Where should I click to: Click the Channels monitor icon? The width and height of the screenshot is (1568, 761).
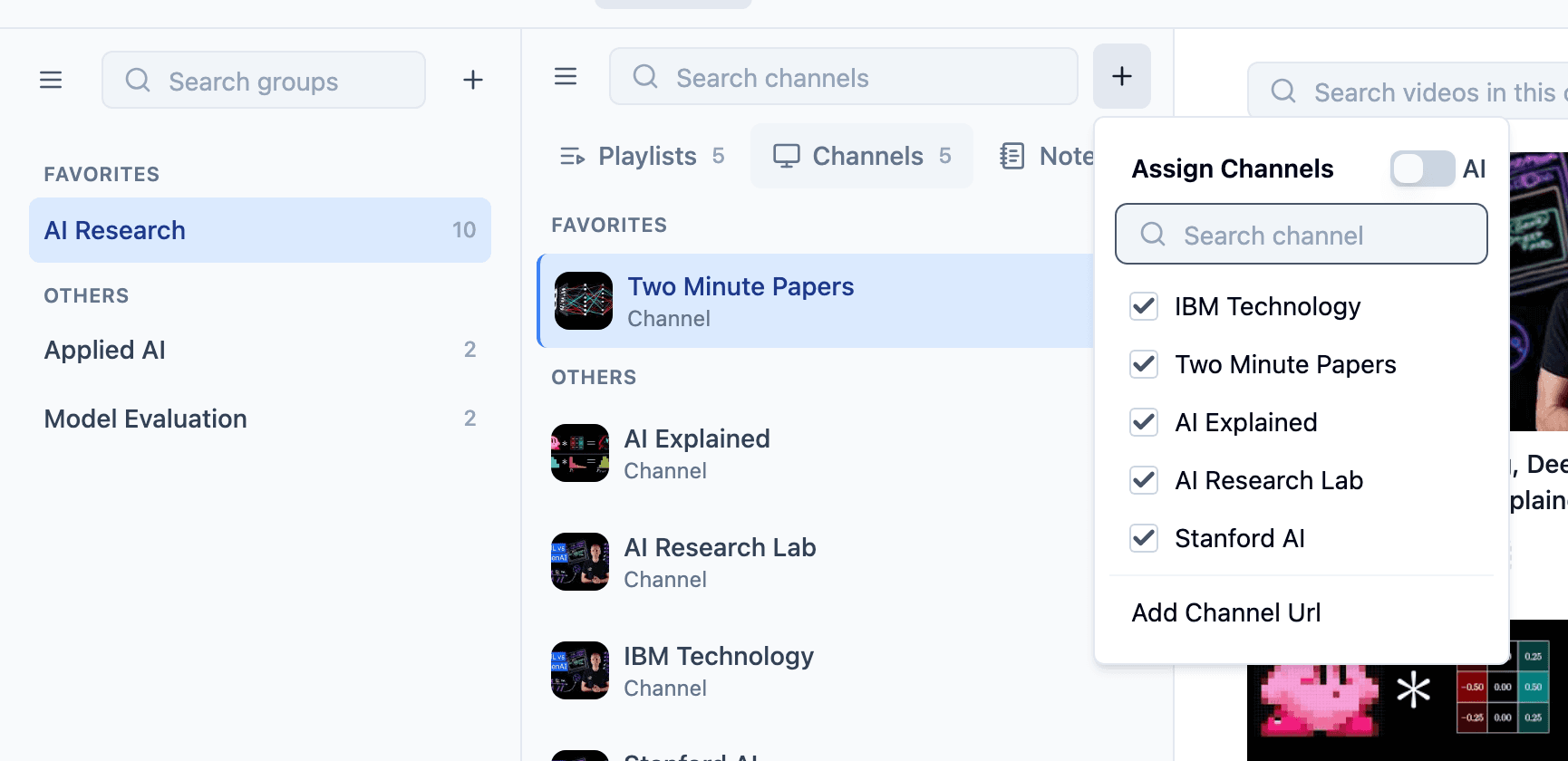(x=786, y=156)
